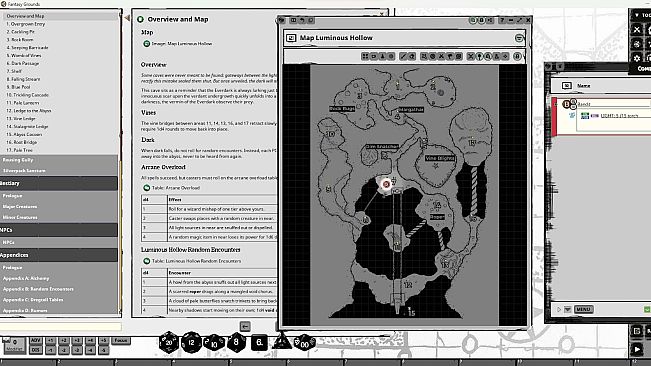Select '1. Overgrown Entry' page
This screenshot has width=651, height=366.
click(x=26, y=24)
